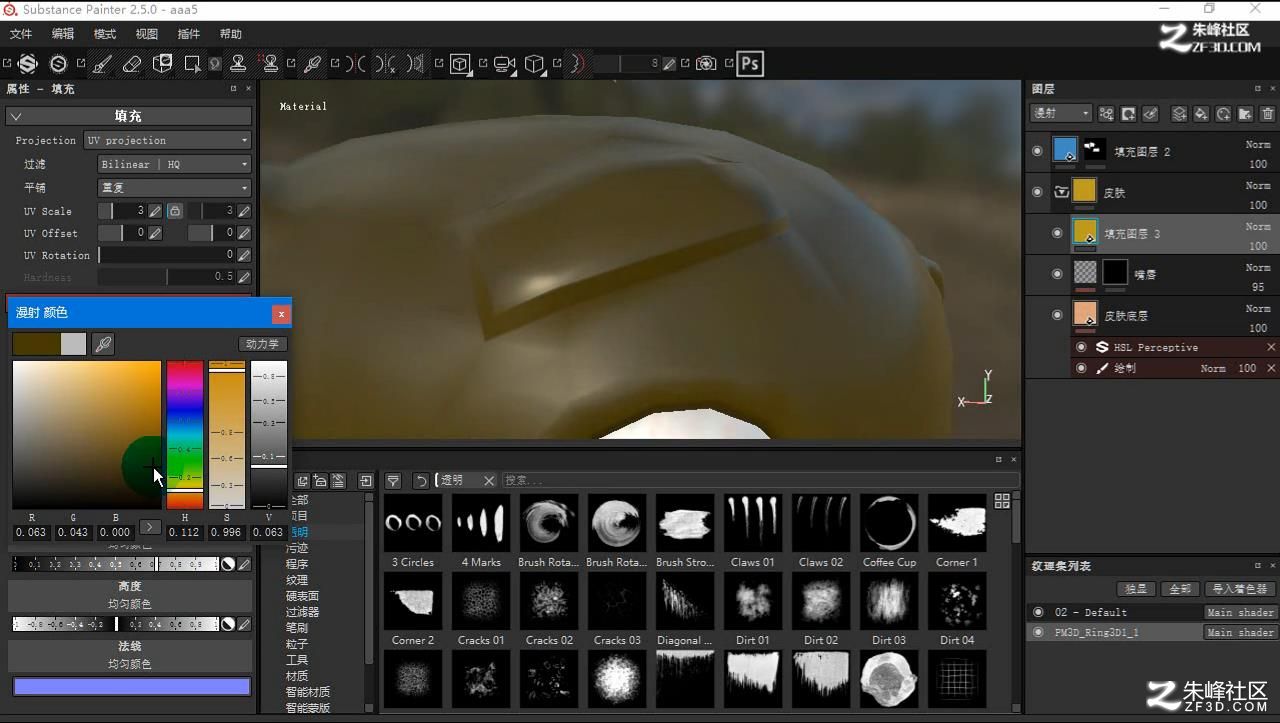
Task: Hide the 嘴唇 layer
Action: point(1057,274)
